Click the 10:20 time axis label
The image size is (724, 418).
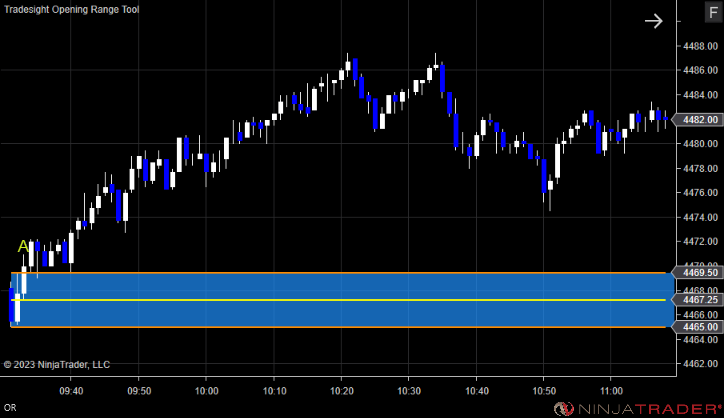[x=342, y=391]
